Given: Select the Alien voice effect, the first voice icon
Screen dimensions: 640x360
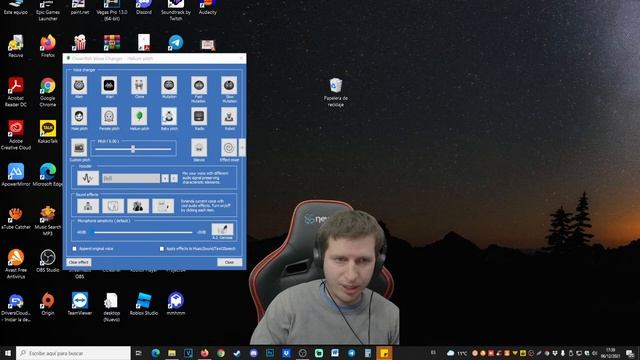Looking at the screenshot, I should coord(79,86).
